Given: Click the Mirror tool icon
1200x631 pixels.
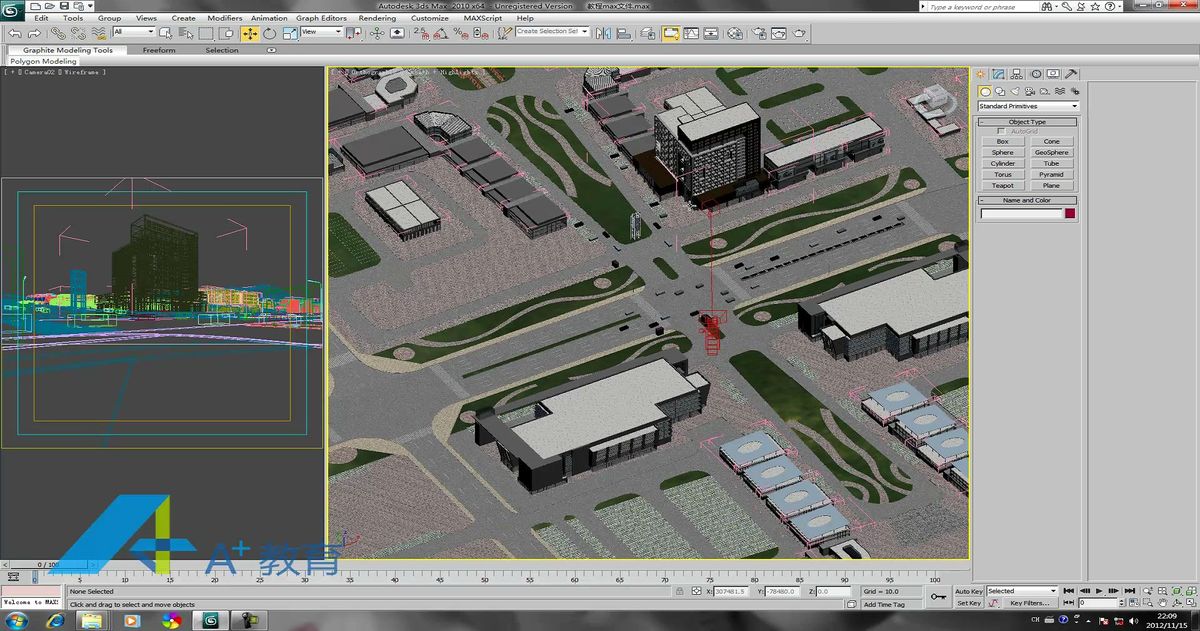Looking at the screenshot, I should click(x=603, y=33).
